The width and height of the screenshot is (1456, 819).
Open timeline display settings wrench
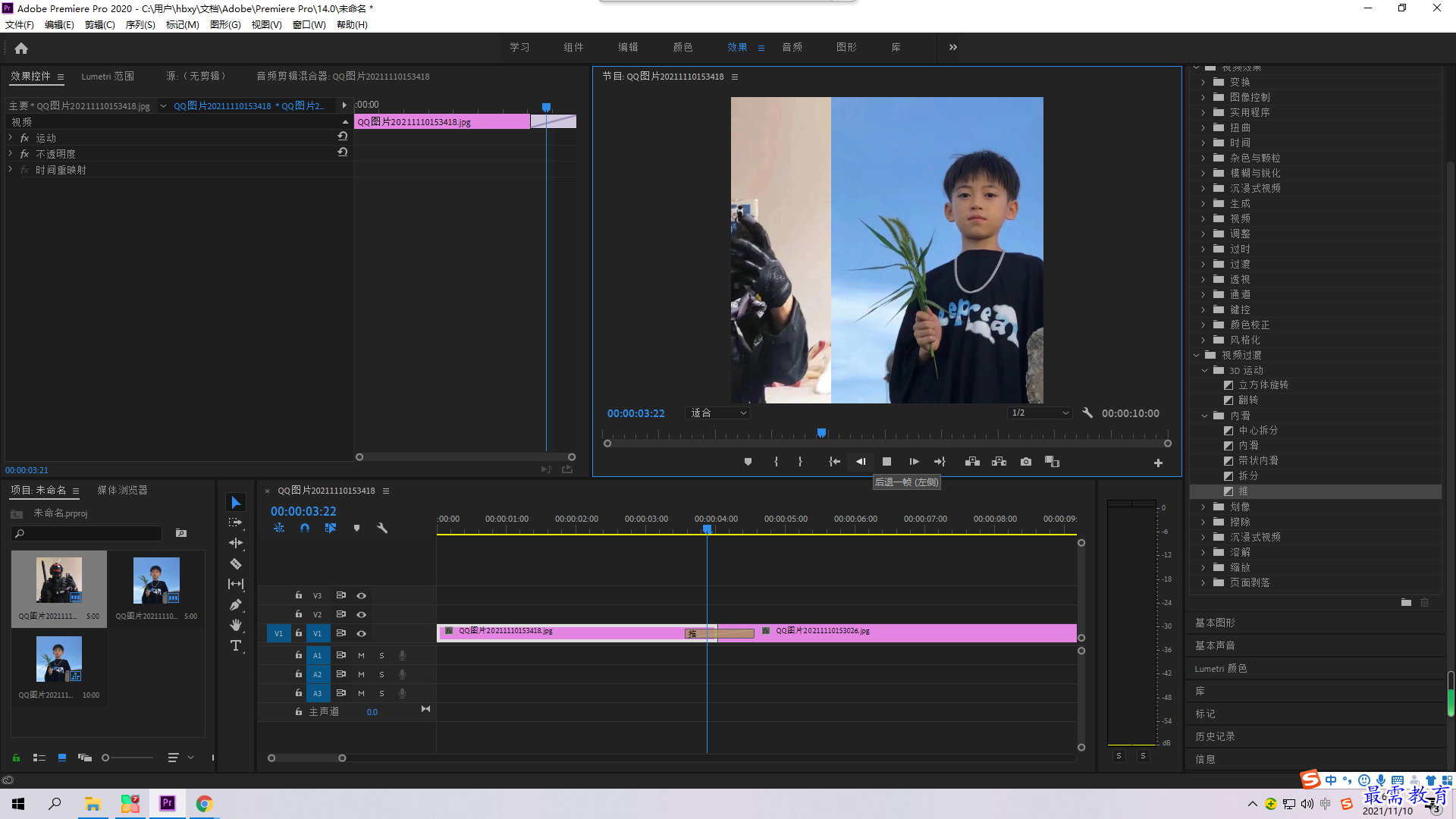(382, 528)
